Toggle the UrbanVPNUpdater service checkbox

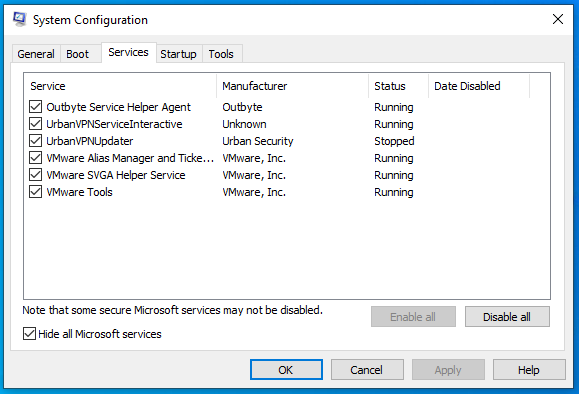[35, 141]
